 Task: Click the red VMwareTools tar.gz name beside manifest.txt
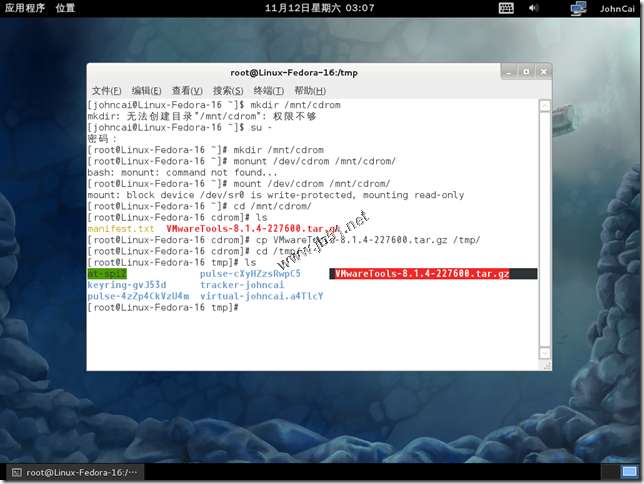253,229
